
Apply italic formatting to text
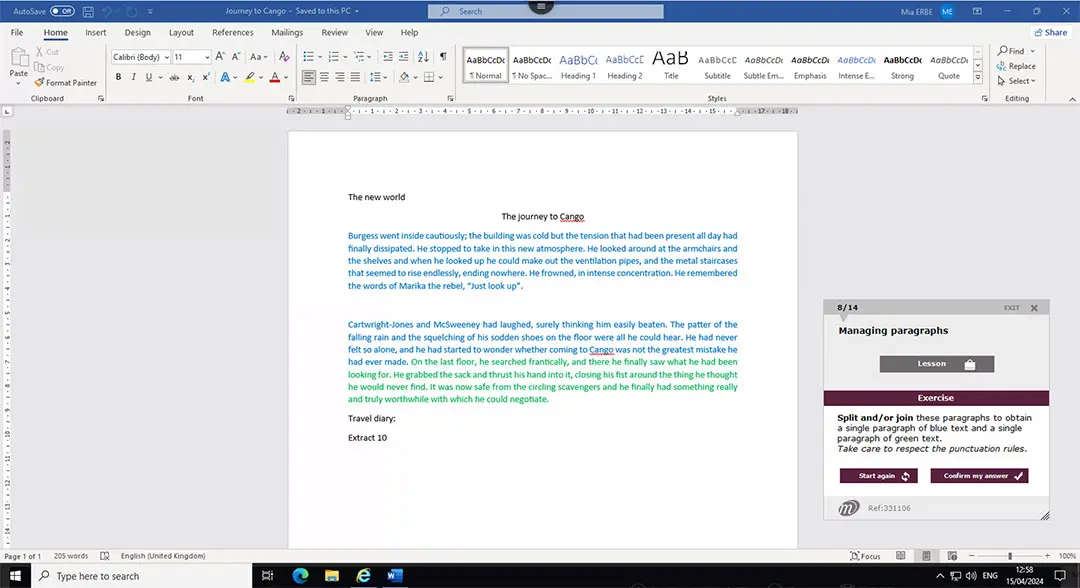click(x=133, y=77)
